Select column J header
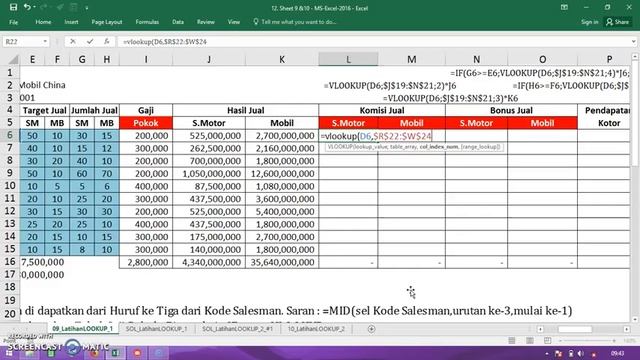Image resolution: width=640 pixels, height=360 pixels. pos(209,60)
